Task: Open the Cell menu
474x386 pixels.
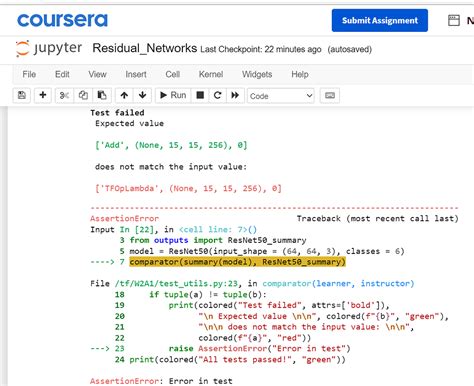Action: pyautogui.click(x=173, y=74)
